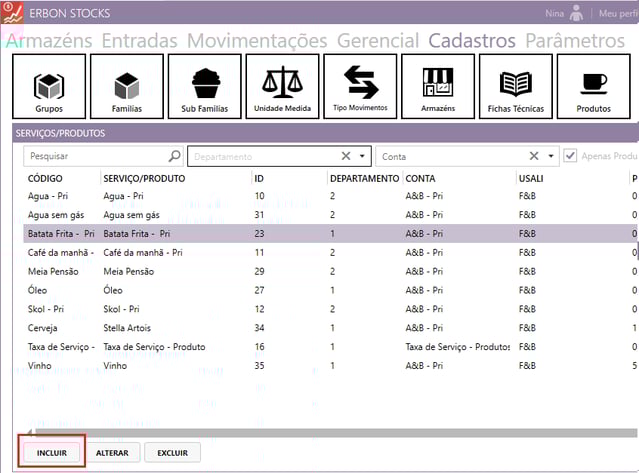This screenshot has height=473, width=639.
Task: Toggle the Apenas Produtos checkbox
Action: coord(571,156)
